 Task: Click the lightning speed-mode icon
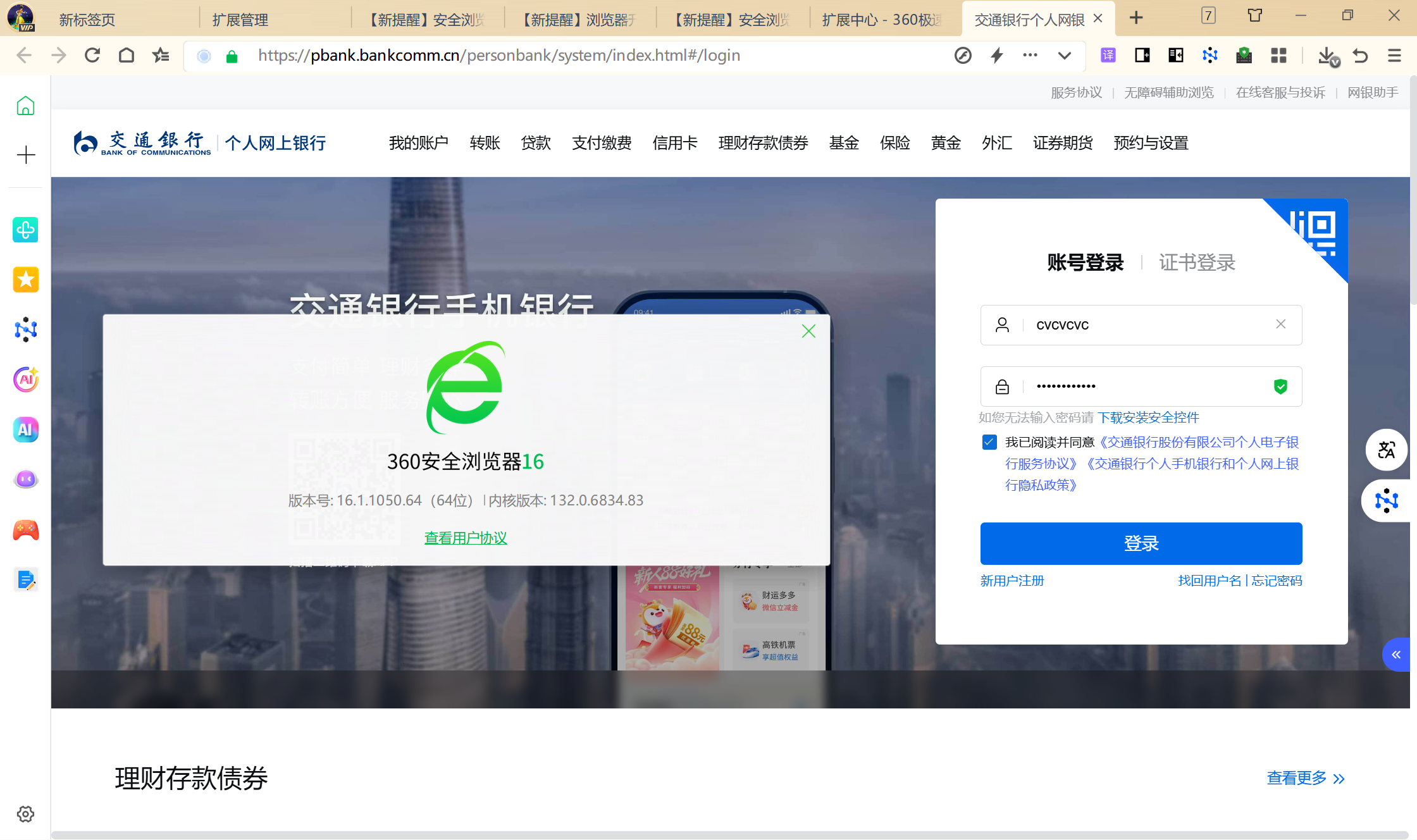coord(997,56)
